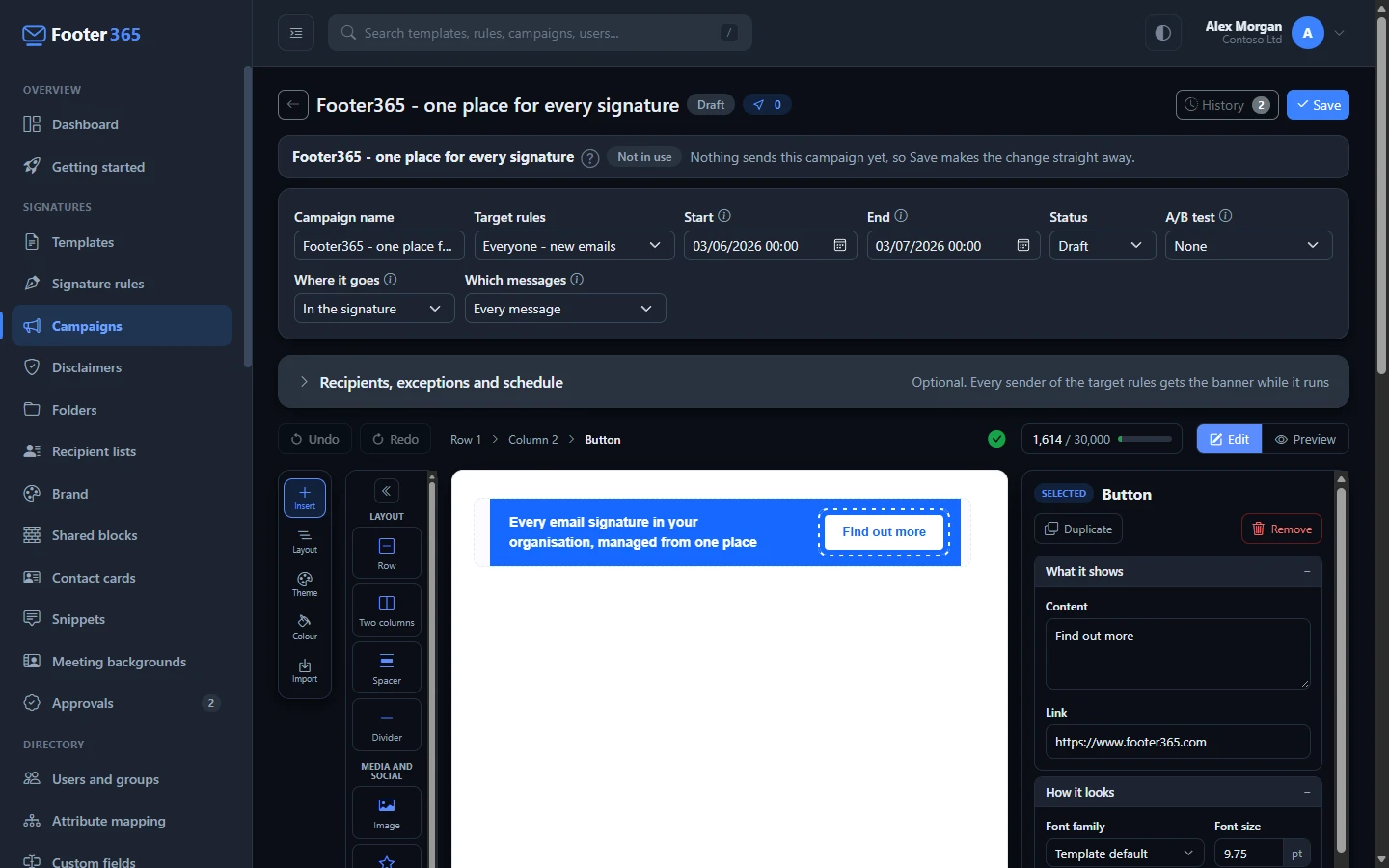
Task: Click the info icon next to A/B test
Action: pyautogui.click(x=1226, y=216)
